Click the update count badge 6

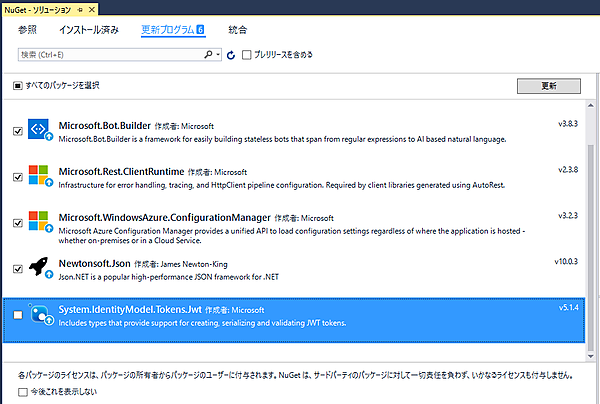tap(200, 29)
